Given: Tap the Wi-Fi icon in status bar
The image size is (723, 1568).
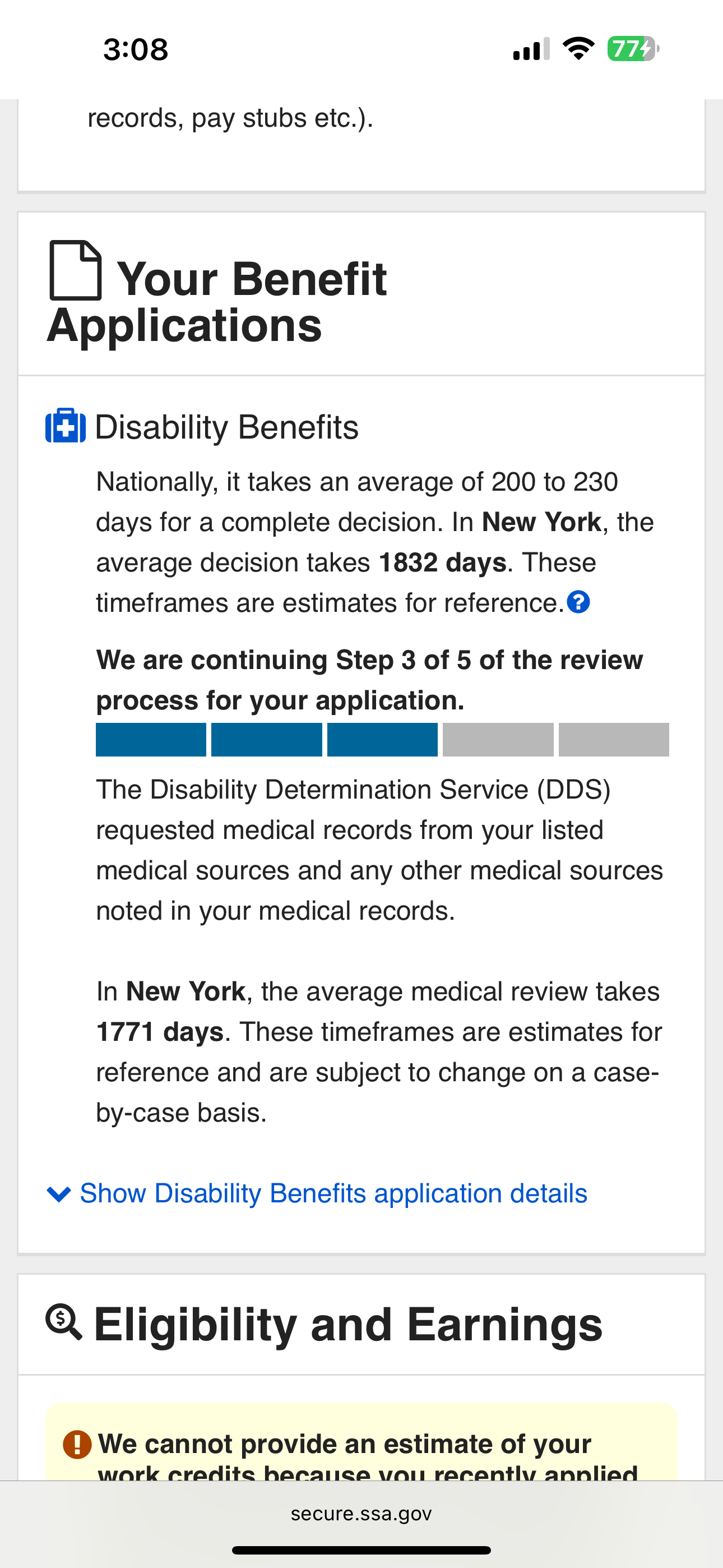Looking at the screenshot, I should pos(578,49).
